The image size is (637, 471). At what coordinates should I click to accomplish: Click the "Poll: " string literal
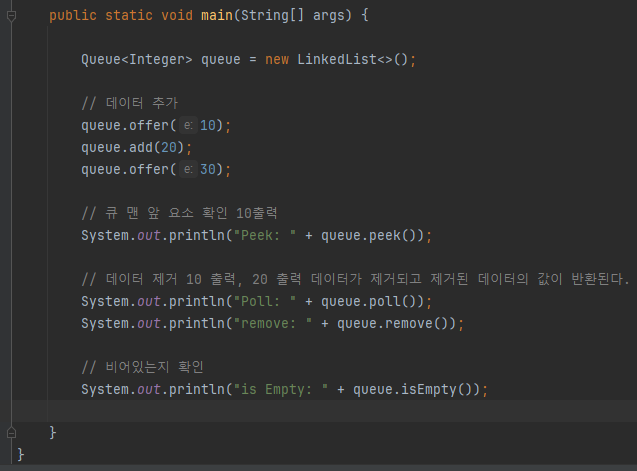pos(264,302)
